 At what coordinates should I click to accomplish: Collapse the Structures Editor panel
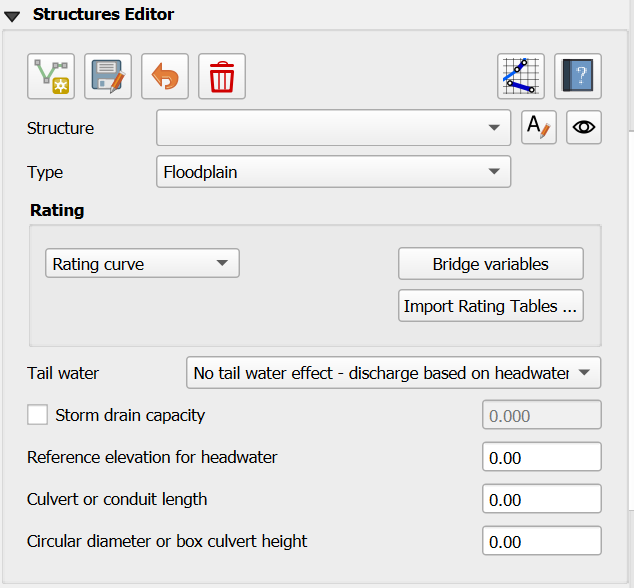pos(12,15)
